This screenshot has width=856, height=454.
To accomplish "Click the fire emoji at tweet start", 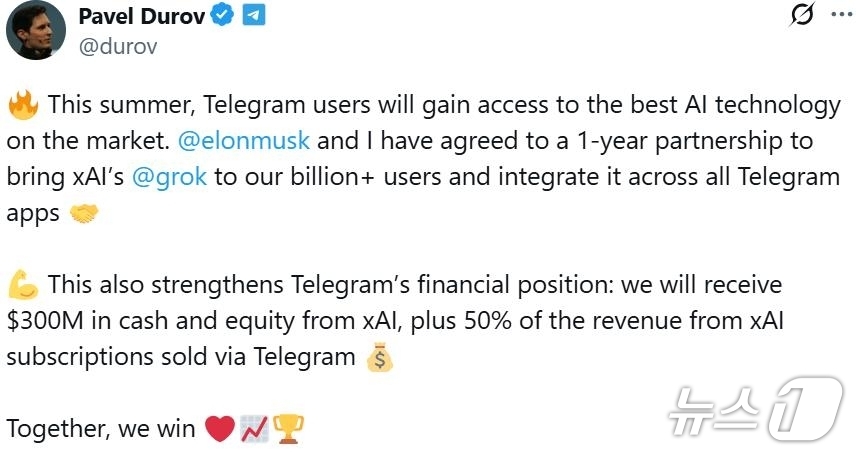I will click(x=23, y=105).
